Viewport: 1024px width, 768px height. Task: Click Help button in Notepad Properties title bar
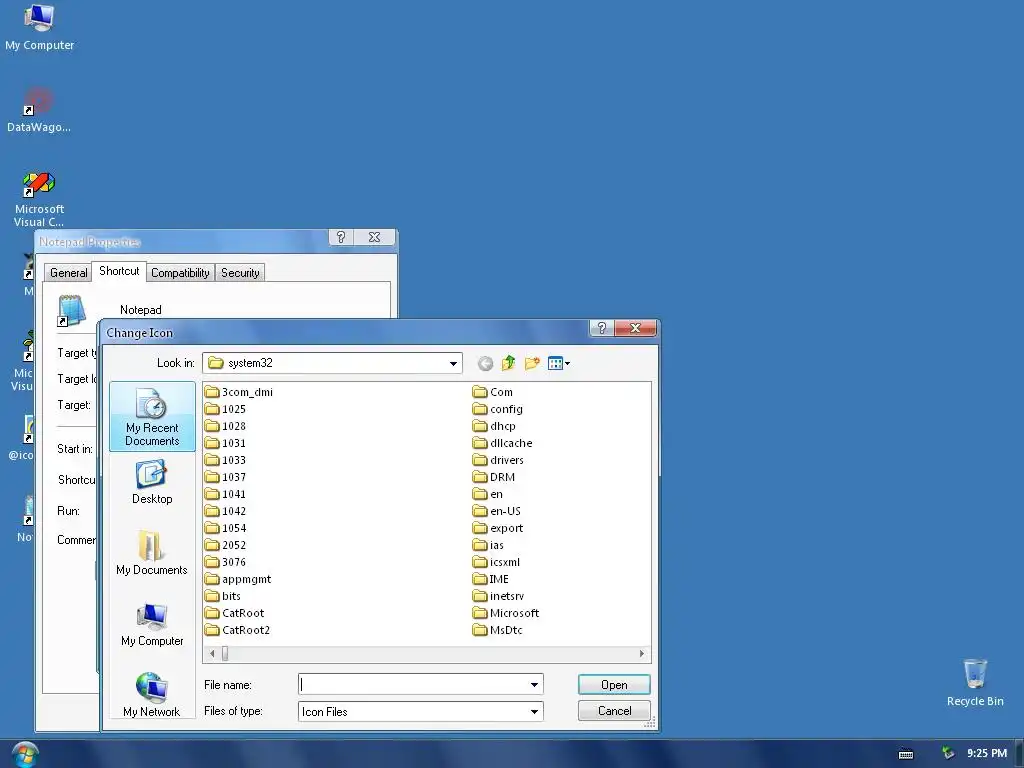click(340, 237)
